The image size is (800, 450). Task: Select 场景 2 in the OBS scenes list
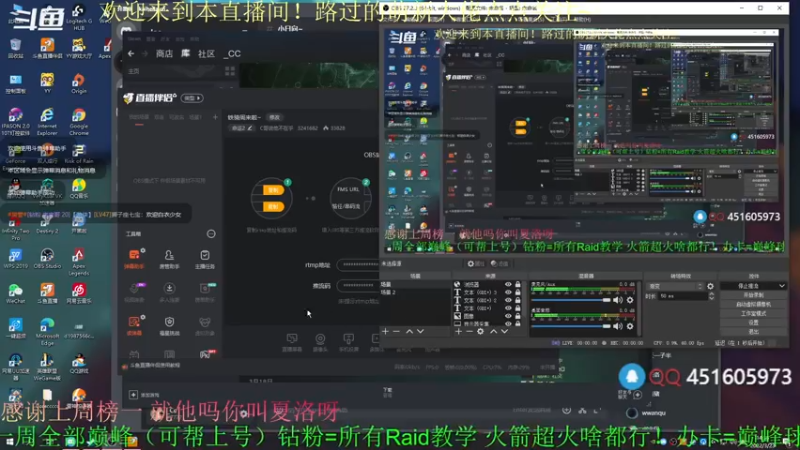388,292
